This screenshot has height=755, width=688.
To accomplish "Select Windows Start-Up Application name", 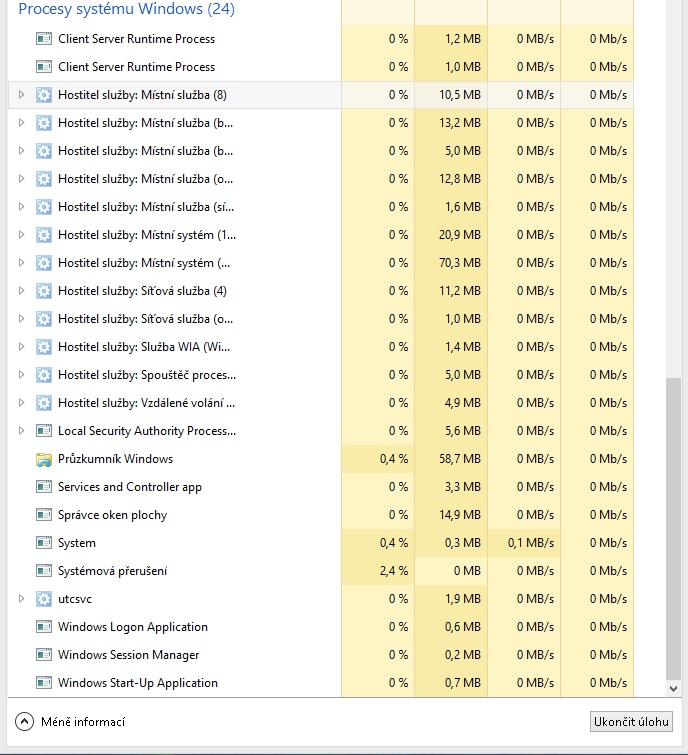I will [x=138, y=683].
